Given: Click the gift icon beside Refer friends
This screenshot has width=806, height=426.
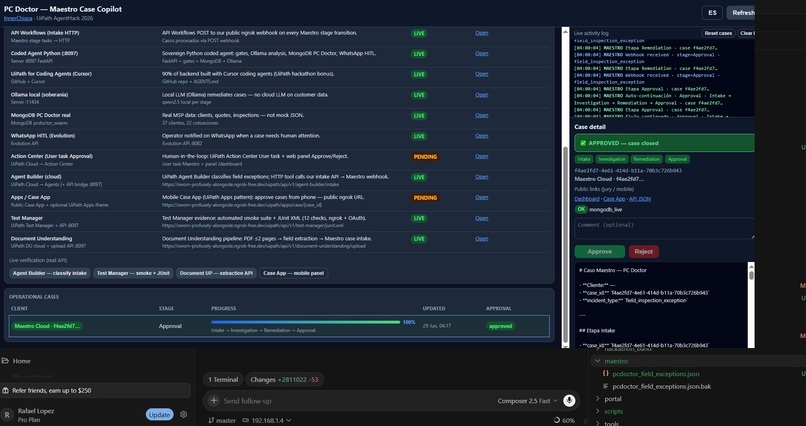Looking at the screenshot, I should pos(5,391).
